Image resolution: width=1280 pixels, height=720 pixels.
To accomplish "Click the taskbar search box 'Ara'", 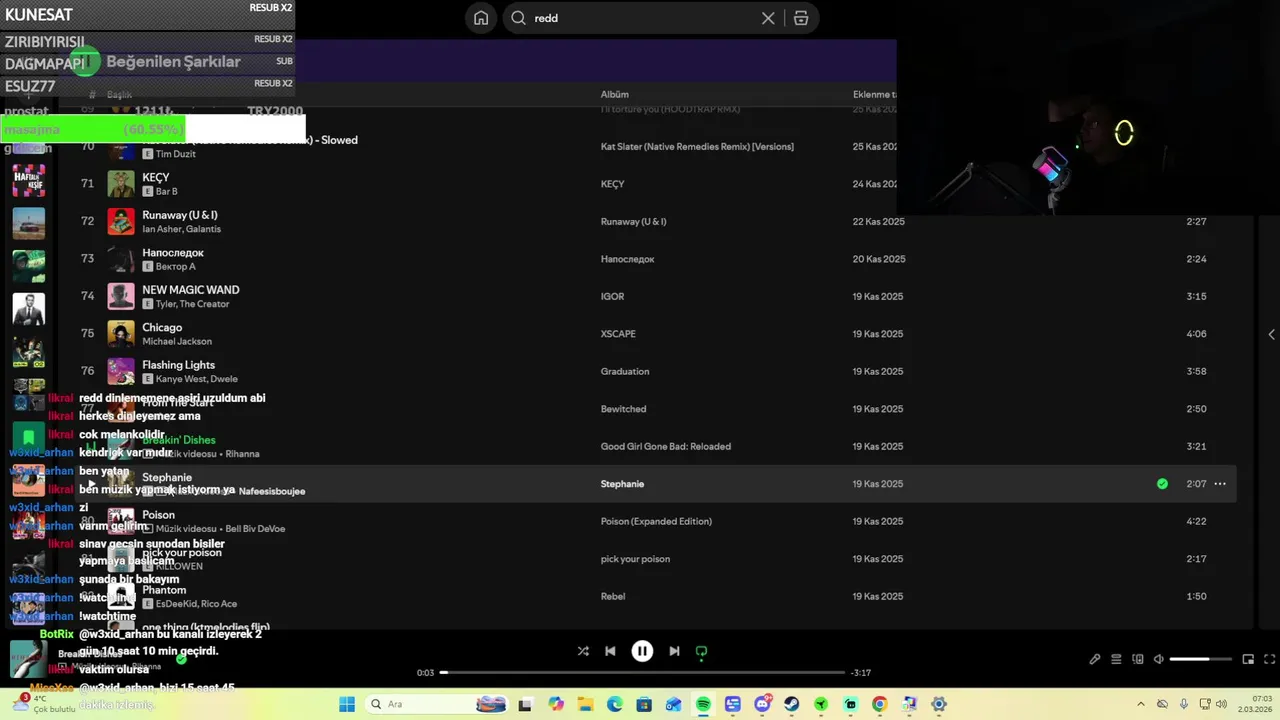I will click(436, 704).
